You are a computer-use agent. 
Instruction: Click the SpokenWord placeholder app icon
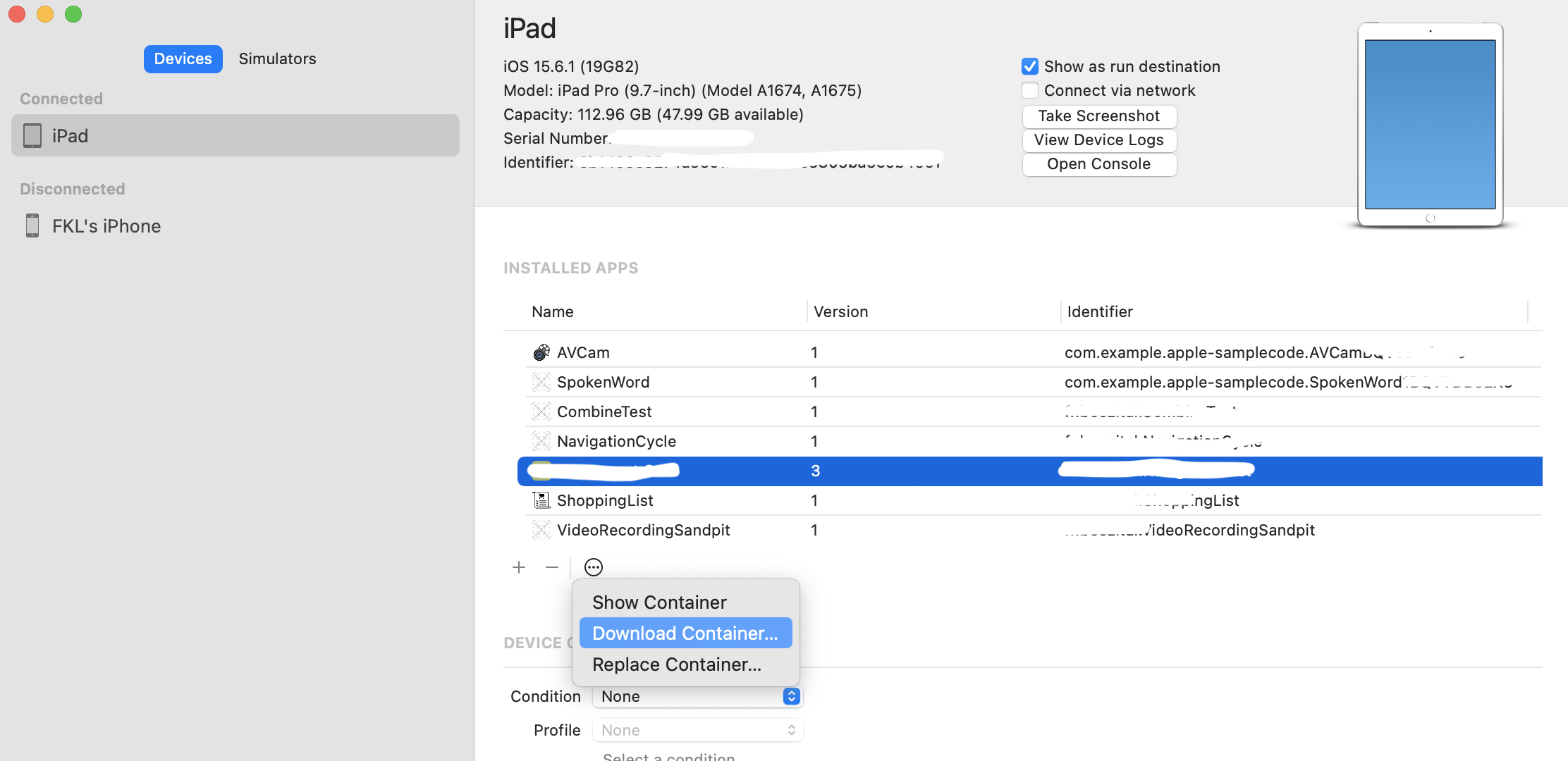[541, 382]
